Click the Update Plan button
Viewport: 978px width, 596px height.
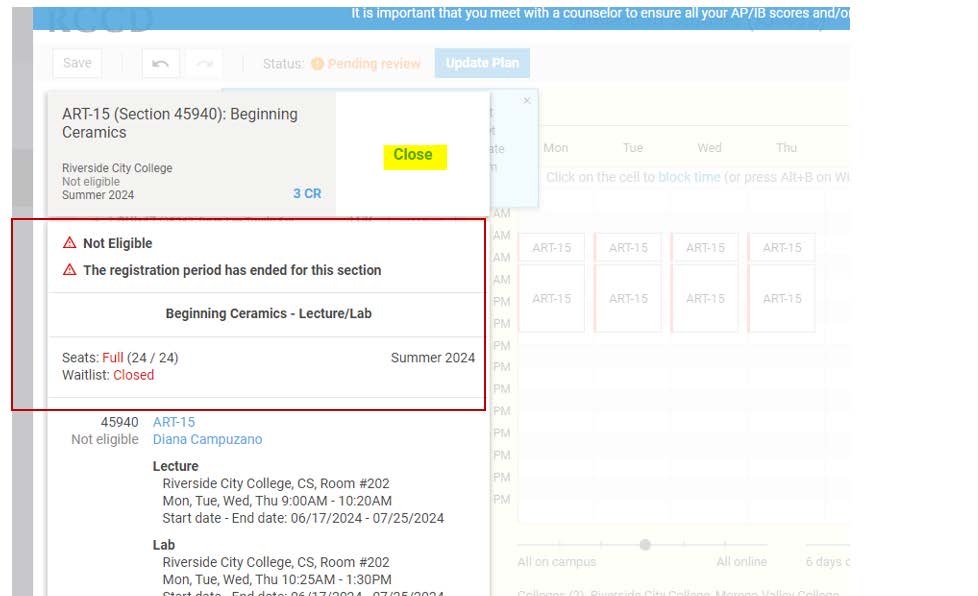pos(482,63)
